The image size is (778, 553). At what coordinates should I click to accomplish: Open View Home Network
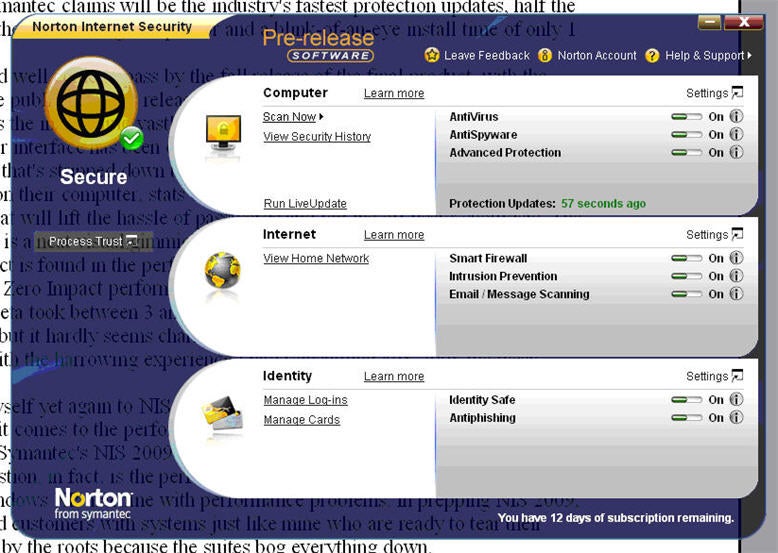pos(316,258)
